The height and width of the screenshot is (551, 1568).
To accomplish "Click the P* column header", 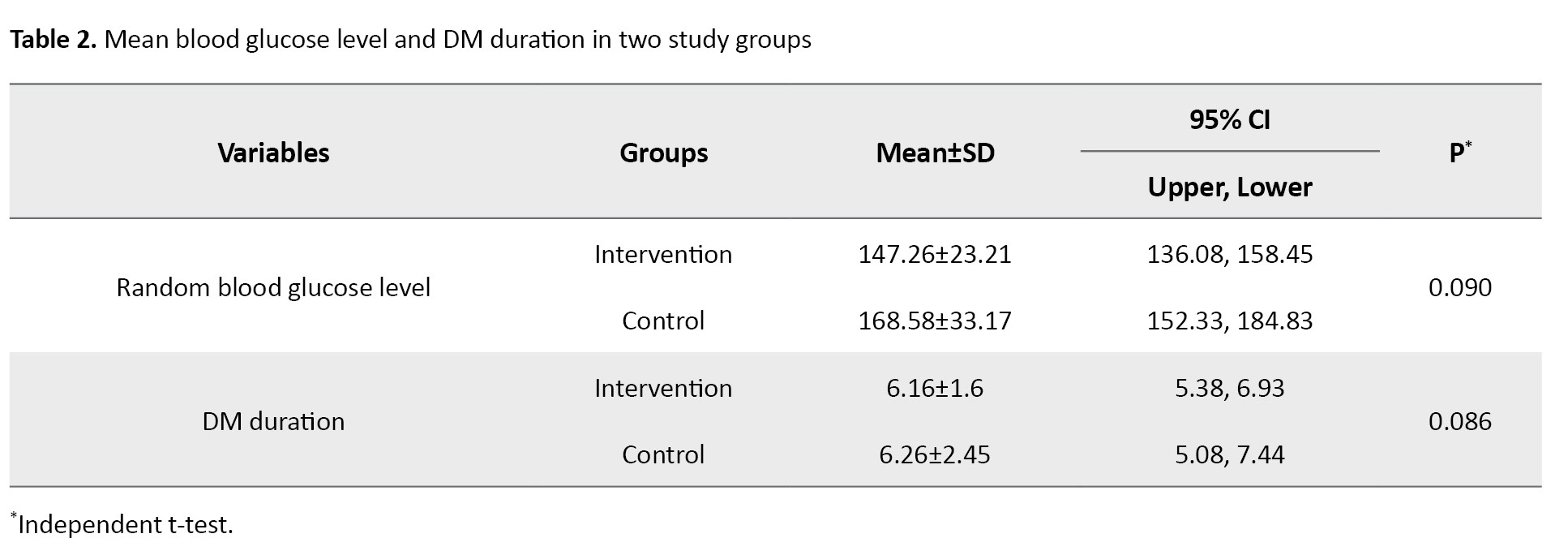I will click(x=1459, y=153).
